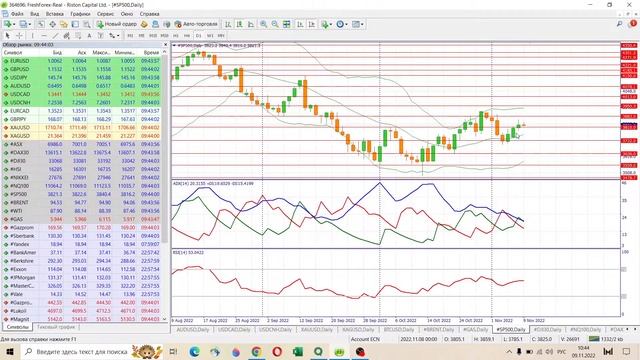Select the arrow cursor tool
The height and width of the screenshot is (360, 640).
pos(7,36)
